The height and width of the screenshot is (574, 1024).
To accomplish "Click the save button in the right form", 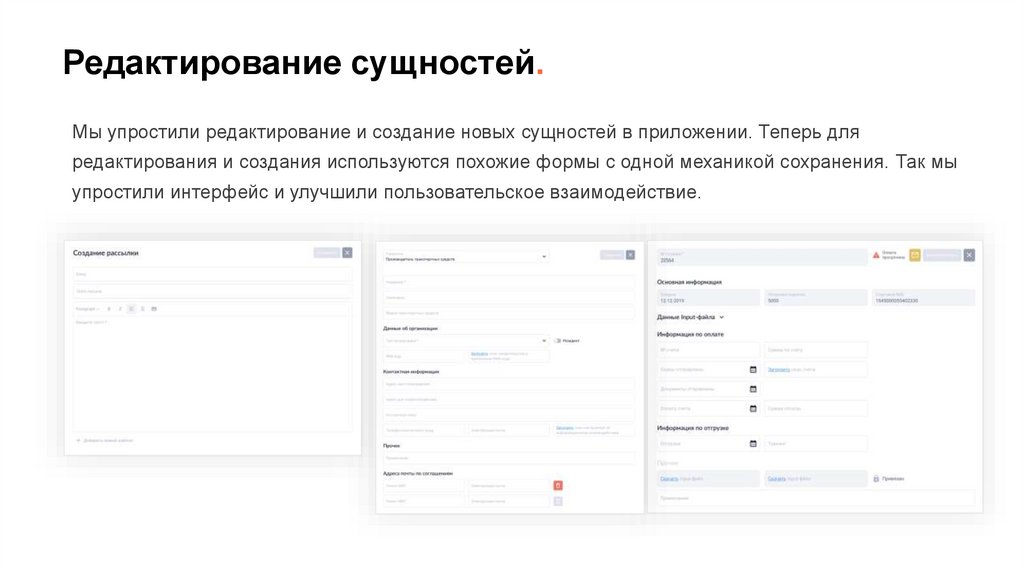I will (942, 255).
